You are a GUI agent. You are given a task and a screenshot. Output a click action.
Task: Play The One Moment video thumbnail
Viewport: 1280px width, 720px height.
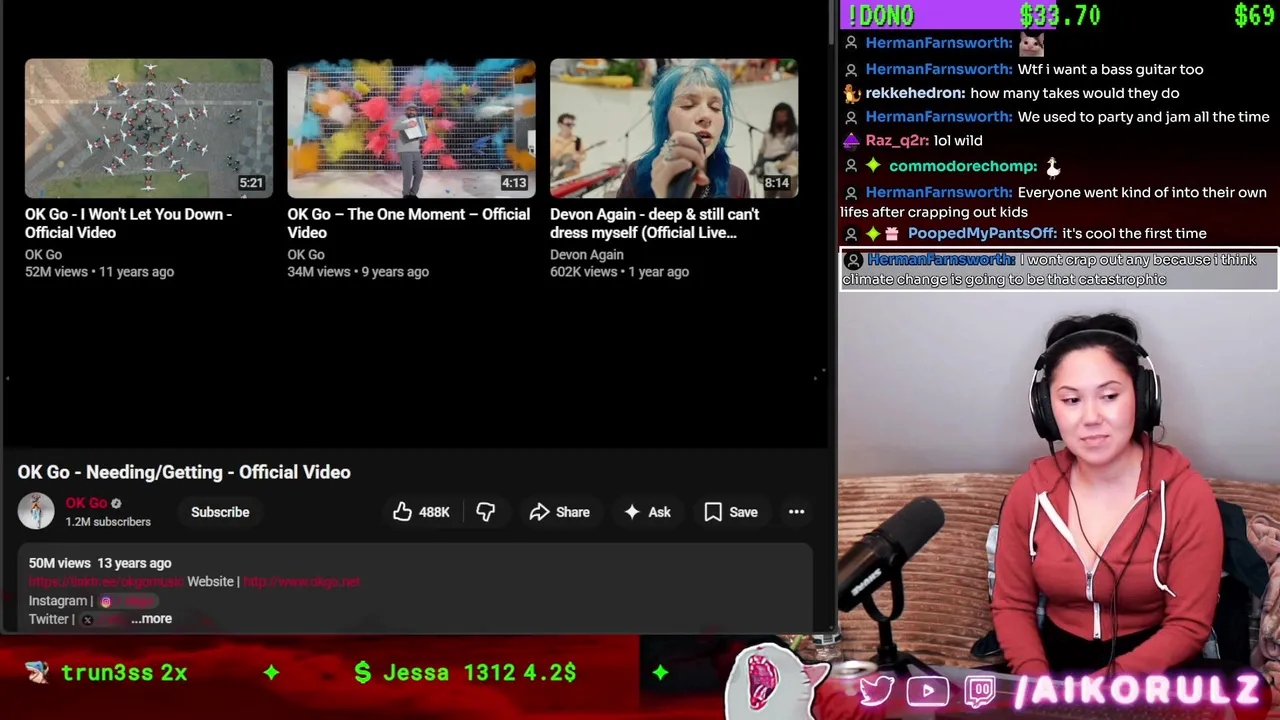coord(411,128)
